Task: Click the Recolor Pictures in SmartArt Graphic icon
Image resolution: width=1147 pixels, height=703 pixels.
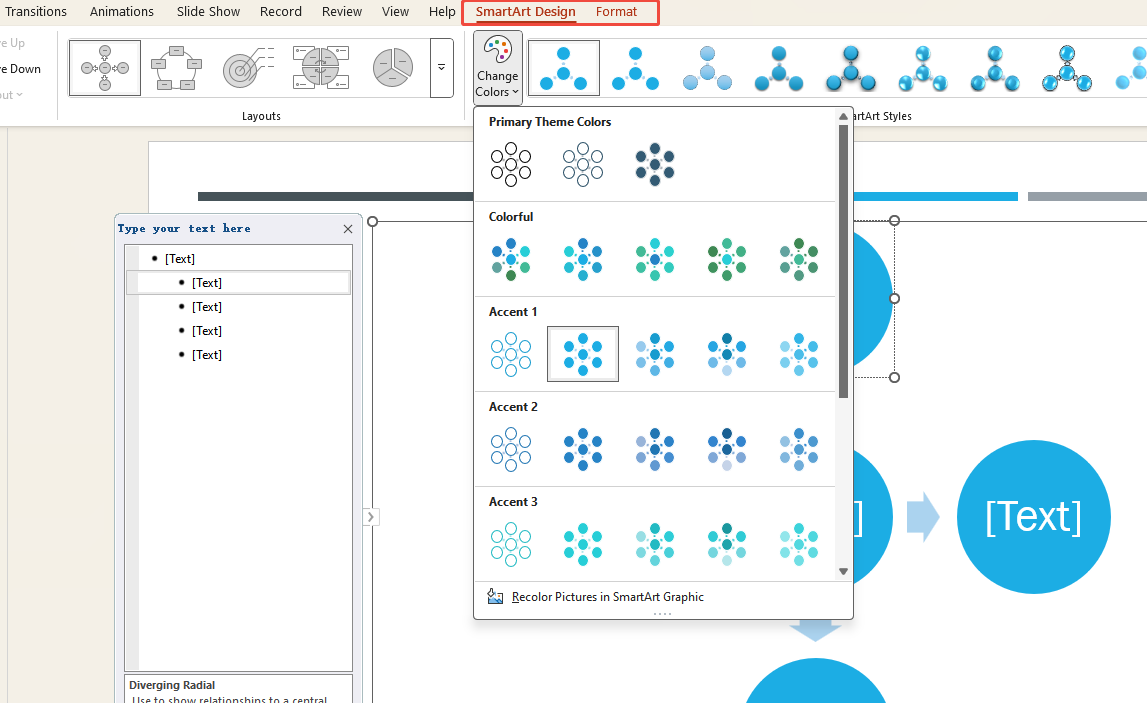Action: pyautogui.click(x=495, y=597)
